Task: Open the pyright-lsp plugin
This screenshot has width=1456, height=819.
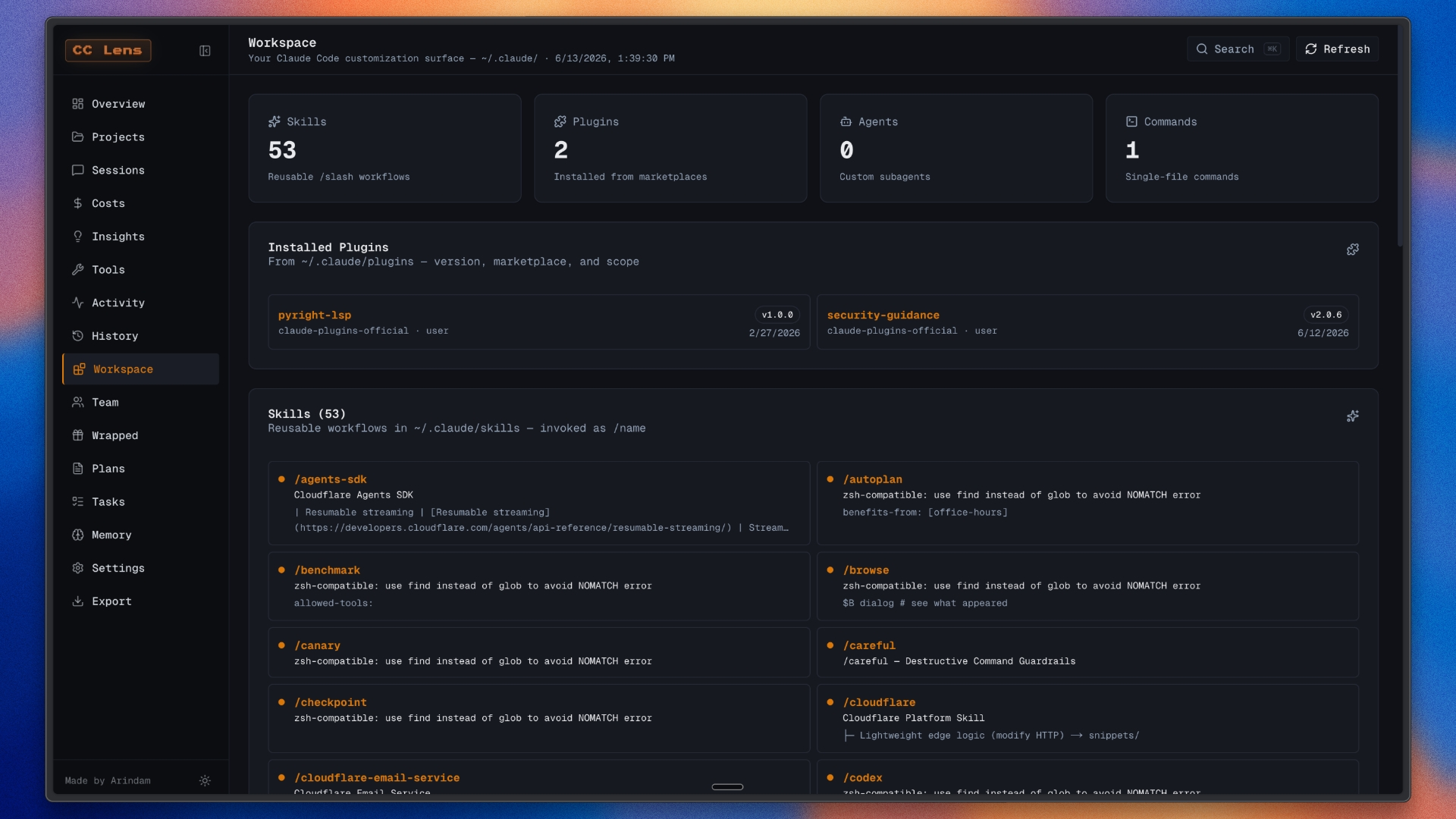Action: click(539, 322)
